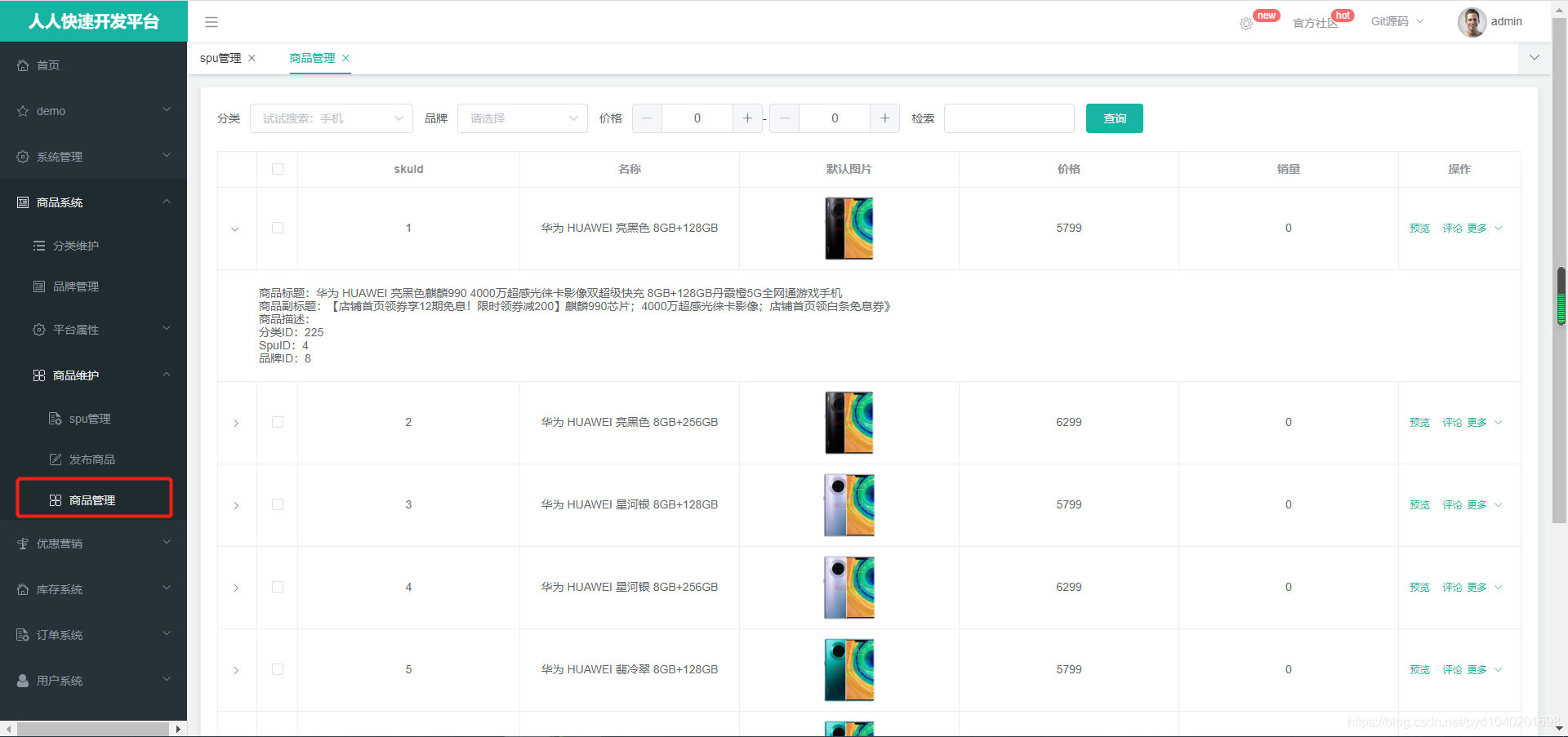Screen dimensions: 1568x737
Task: Decrease the maximum price with minus button
Action: 784,118
